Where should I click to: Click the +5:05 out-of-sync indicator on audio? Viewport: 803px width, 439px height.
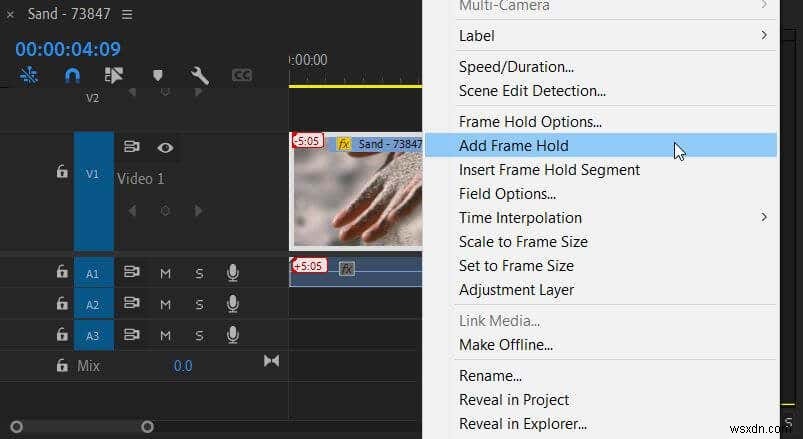point(309,265)
